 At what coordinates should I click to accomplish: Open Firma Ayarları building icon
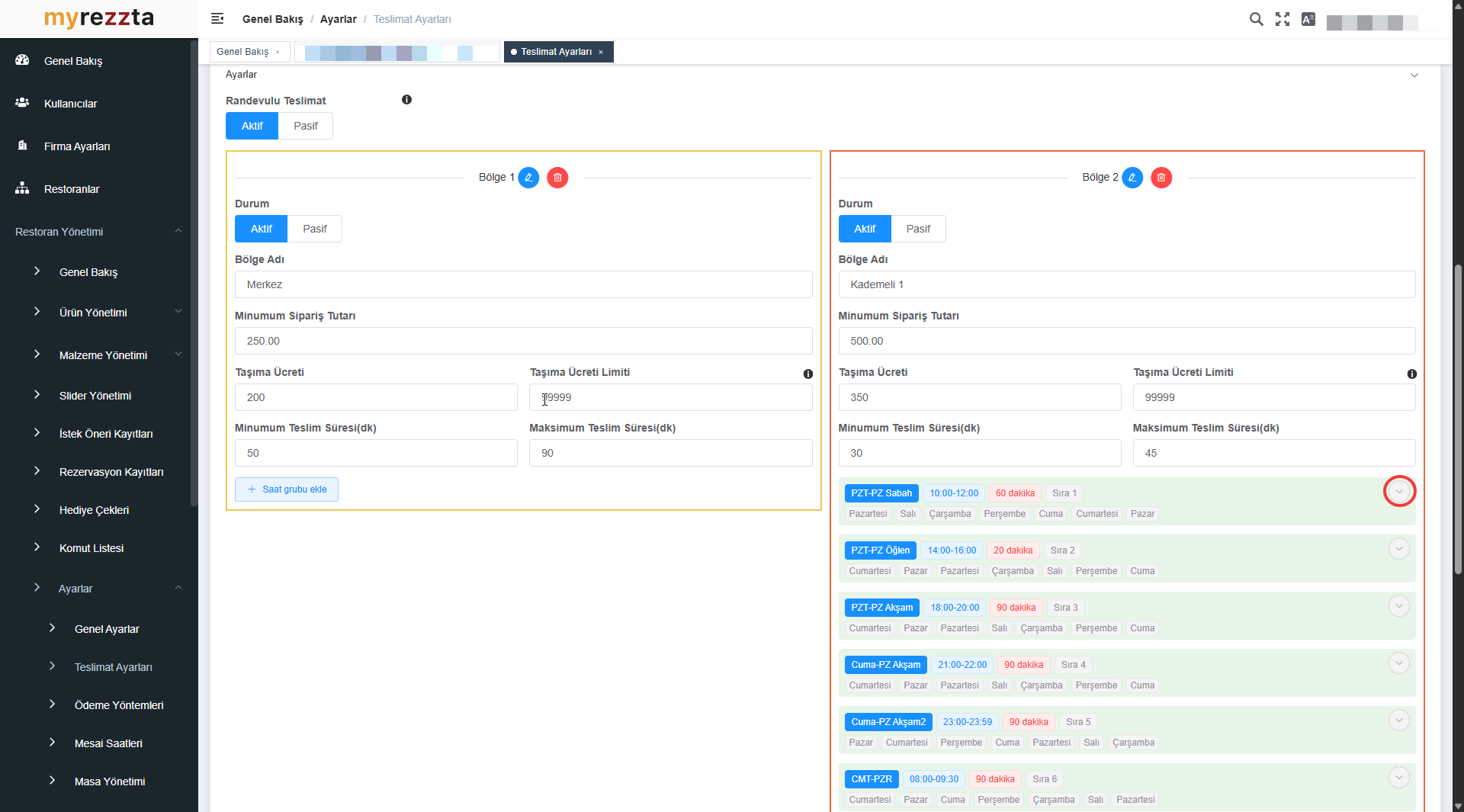point(22,146)
